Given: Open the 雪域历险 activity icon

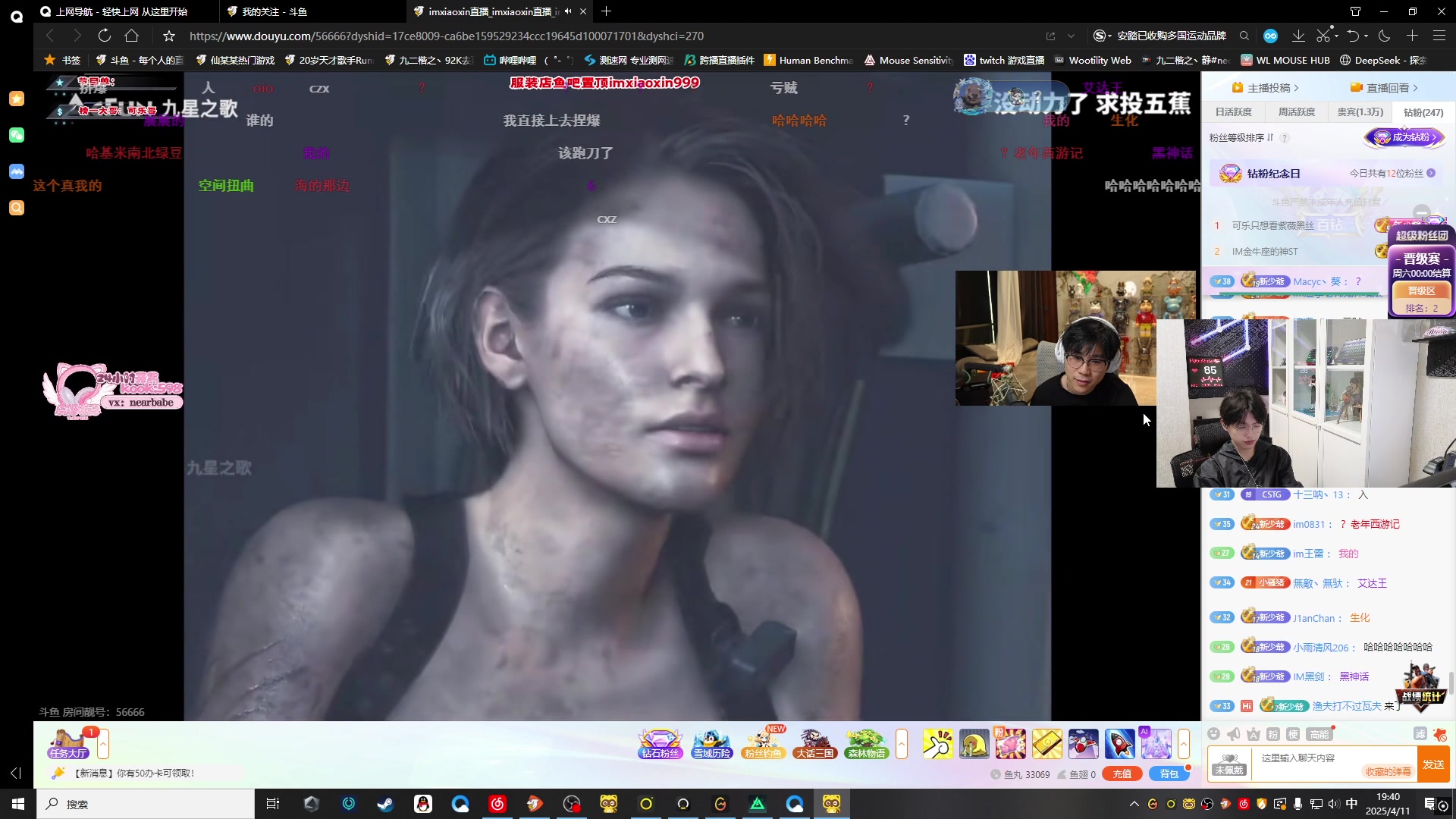Looking at the screenshot, I should (x=711, y=744).
